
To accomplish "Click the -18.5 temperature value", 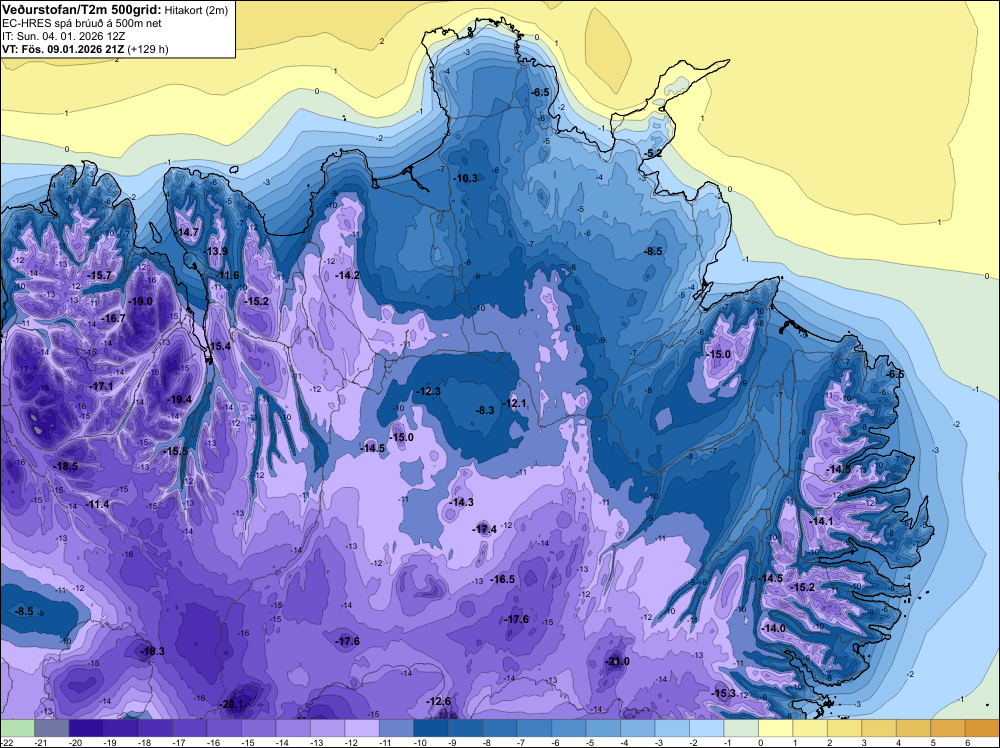I will coord(65,466).
